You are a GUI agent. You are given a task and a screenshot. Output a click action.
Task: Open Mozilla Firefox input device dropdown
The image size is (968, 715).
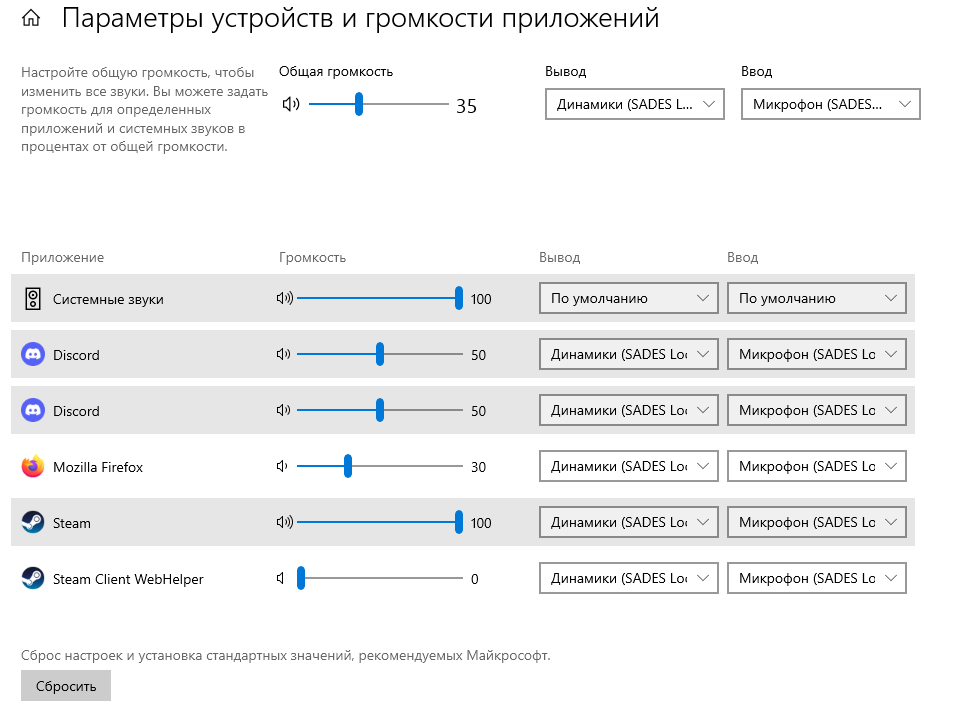coord(817,466)
